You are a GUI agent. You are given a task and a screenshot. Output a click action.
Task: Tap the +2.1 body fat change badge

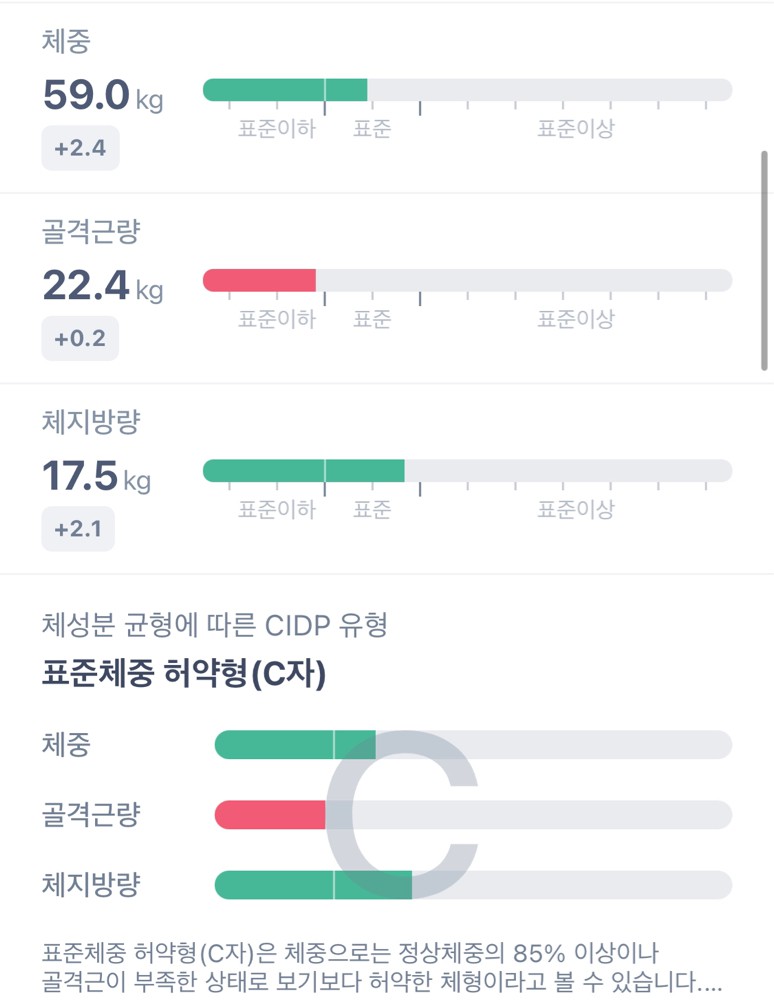click(78, 529)
